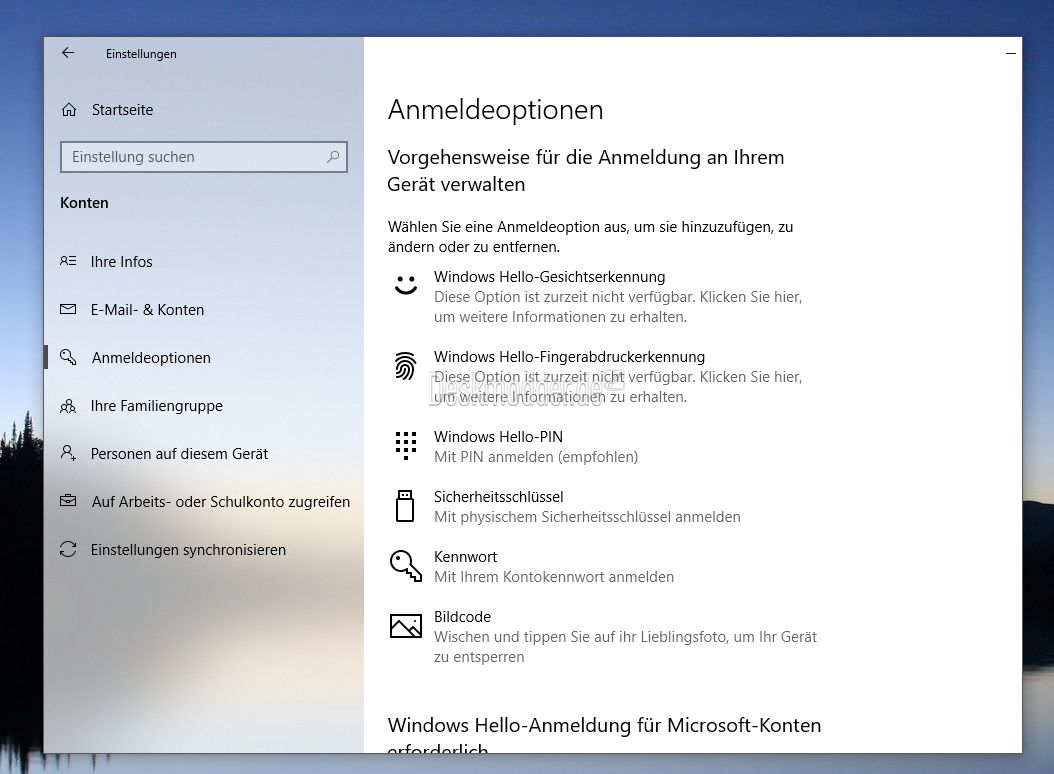This screenshot has height=774, width=1054.
Task: Click the E-Mail- & Konten envelope icon
Action: tap(68, 309)
